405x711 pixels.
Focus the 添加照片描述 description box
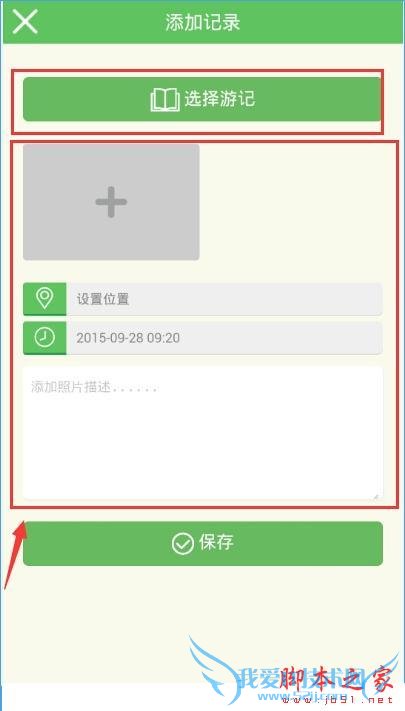pos(203,433)
